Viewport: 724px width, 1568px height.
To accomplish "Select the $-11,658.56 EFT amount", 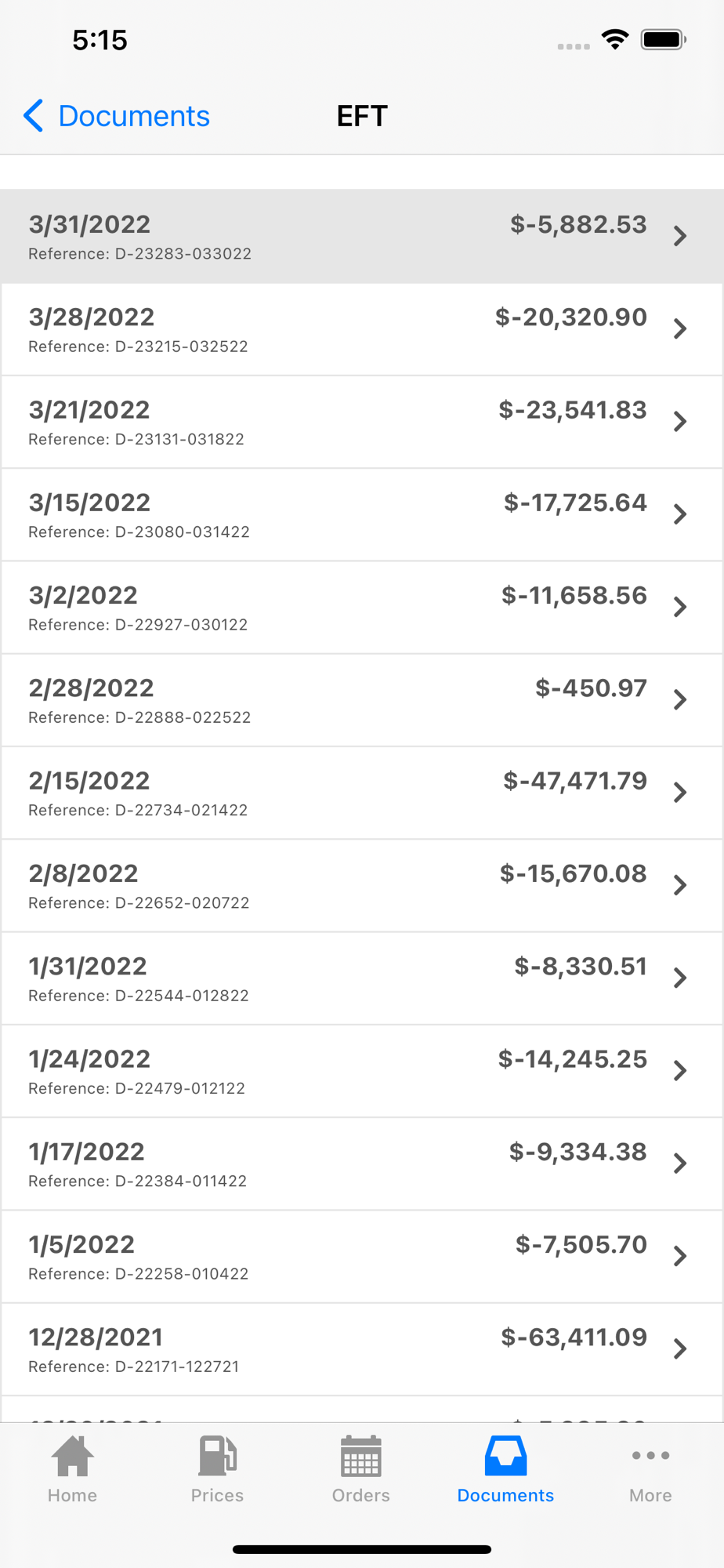I will [574, 596].
